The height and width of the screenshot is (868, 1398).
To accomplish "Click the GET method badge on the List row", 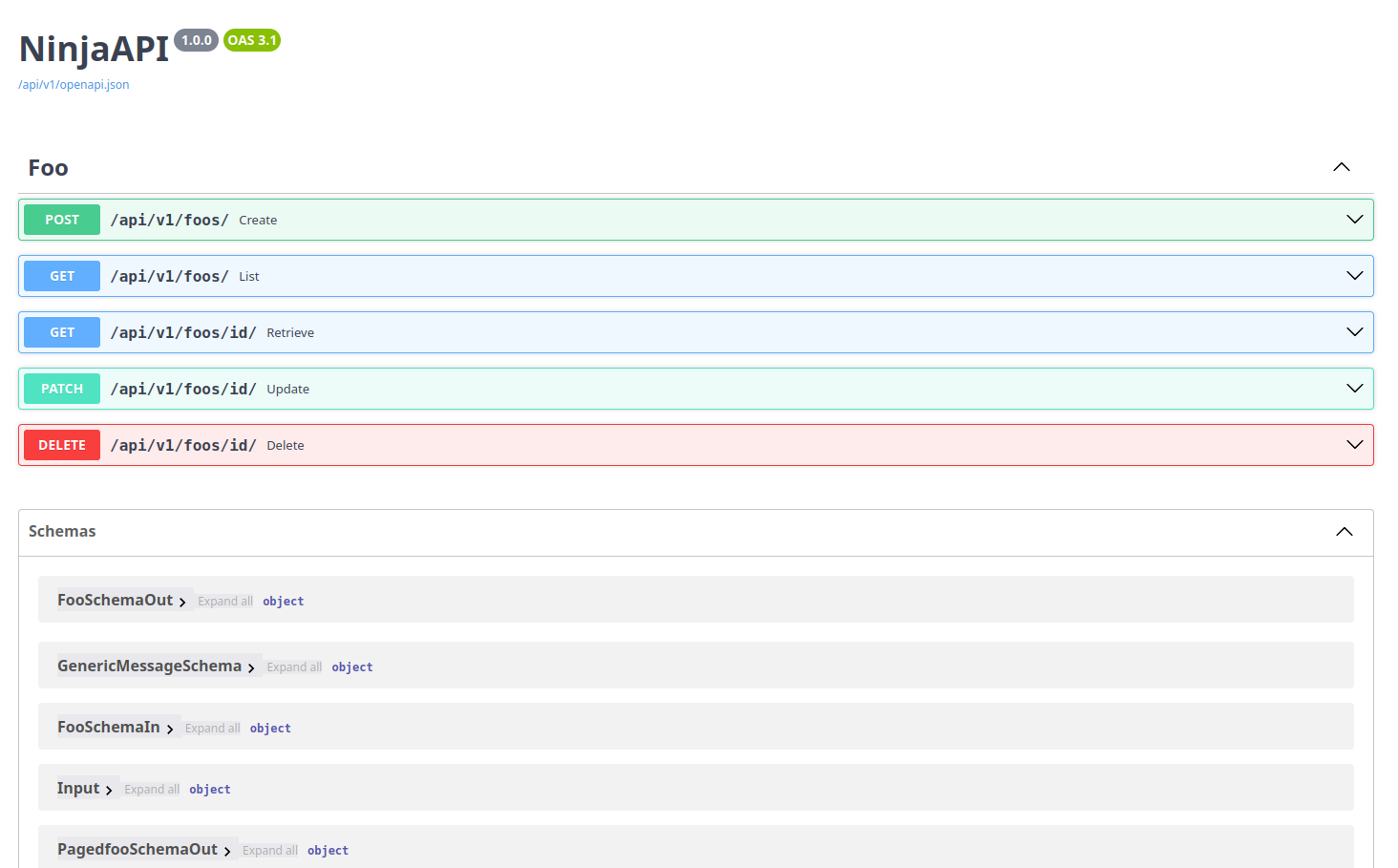I will pyautogui.click(x=61, y=275).
